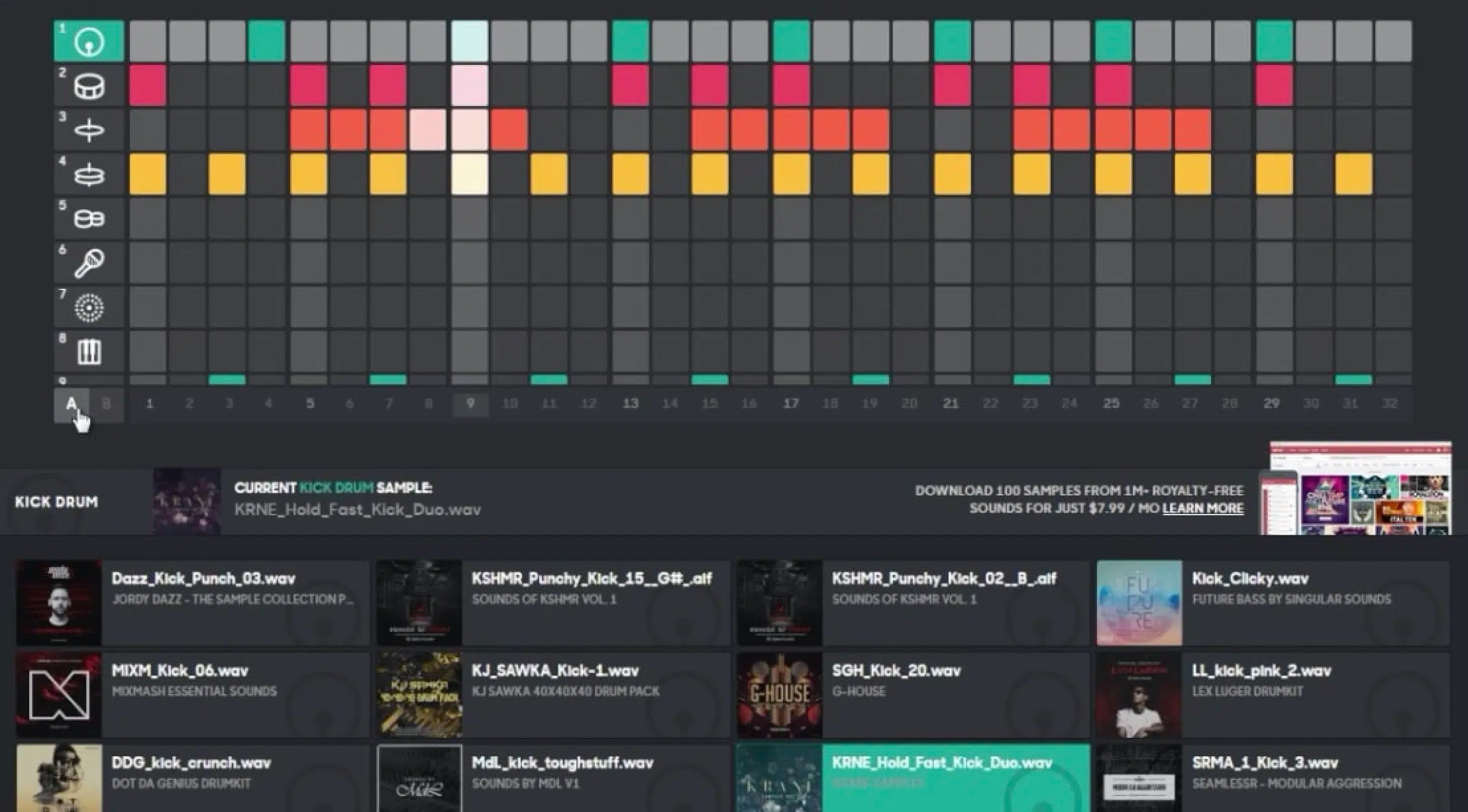Click the G-HOUSE pack artwork thumbnail
The width and height of the screenshot is (1468, 812).
pos(780,694)
